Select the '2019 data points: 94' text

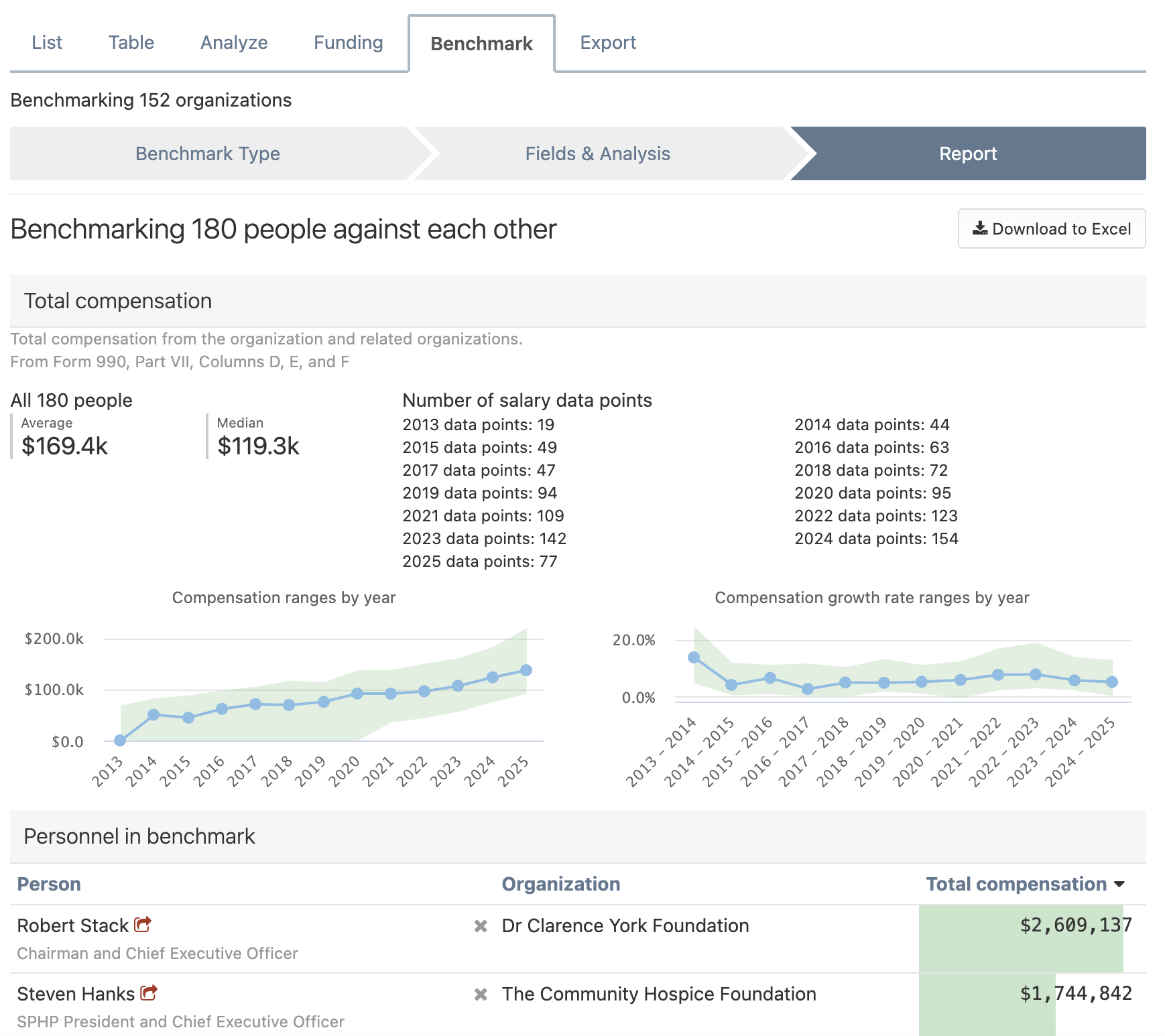click(480, 493)
